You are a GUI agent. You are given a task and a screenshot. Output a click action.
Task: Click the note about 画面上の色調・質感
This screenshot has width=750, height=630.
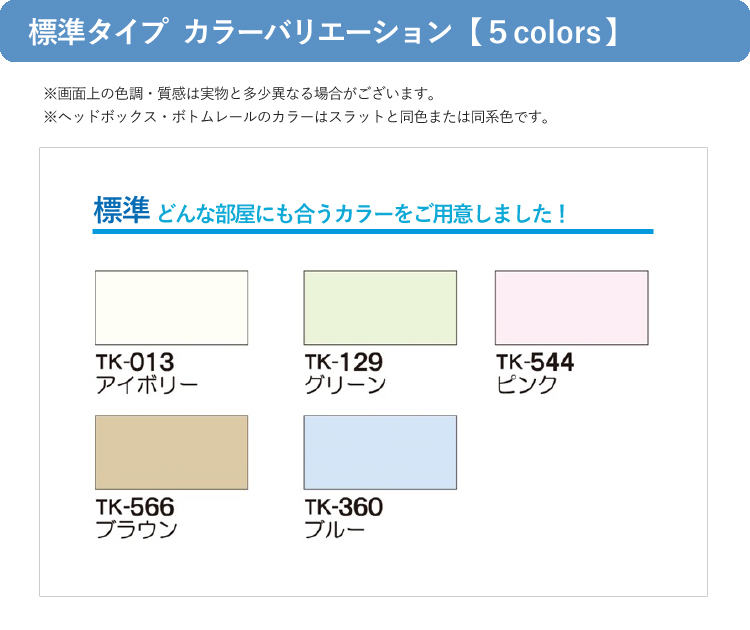click(x=240, y=94)
